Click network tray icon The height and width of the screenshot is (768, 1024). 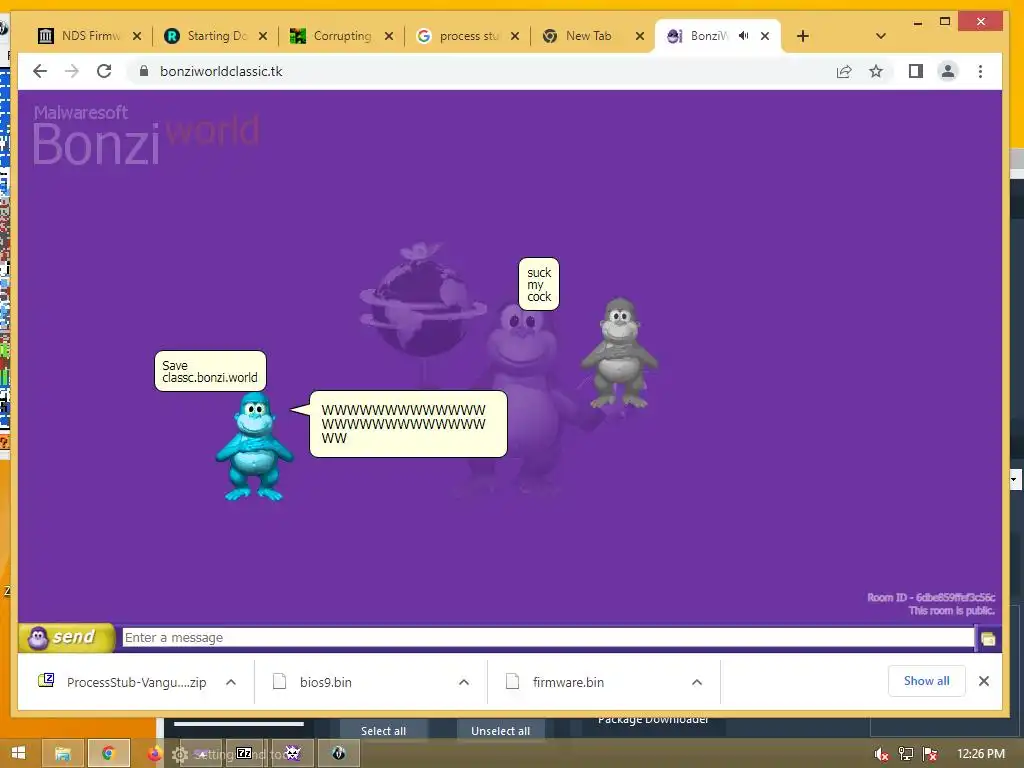point(906,754)
